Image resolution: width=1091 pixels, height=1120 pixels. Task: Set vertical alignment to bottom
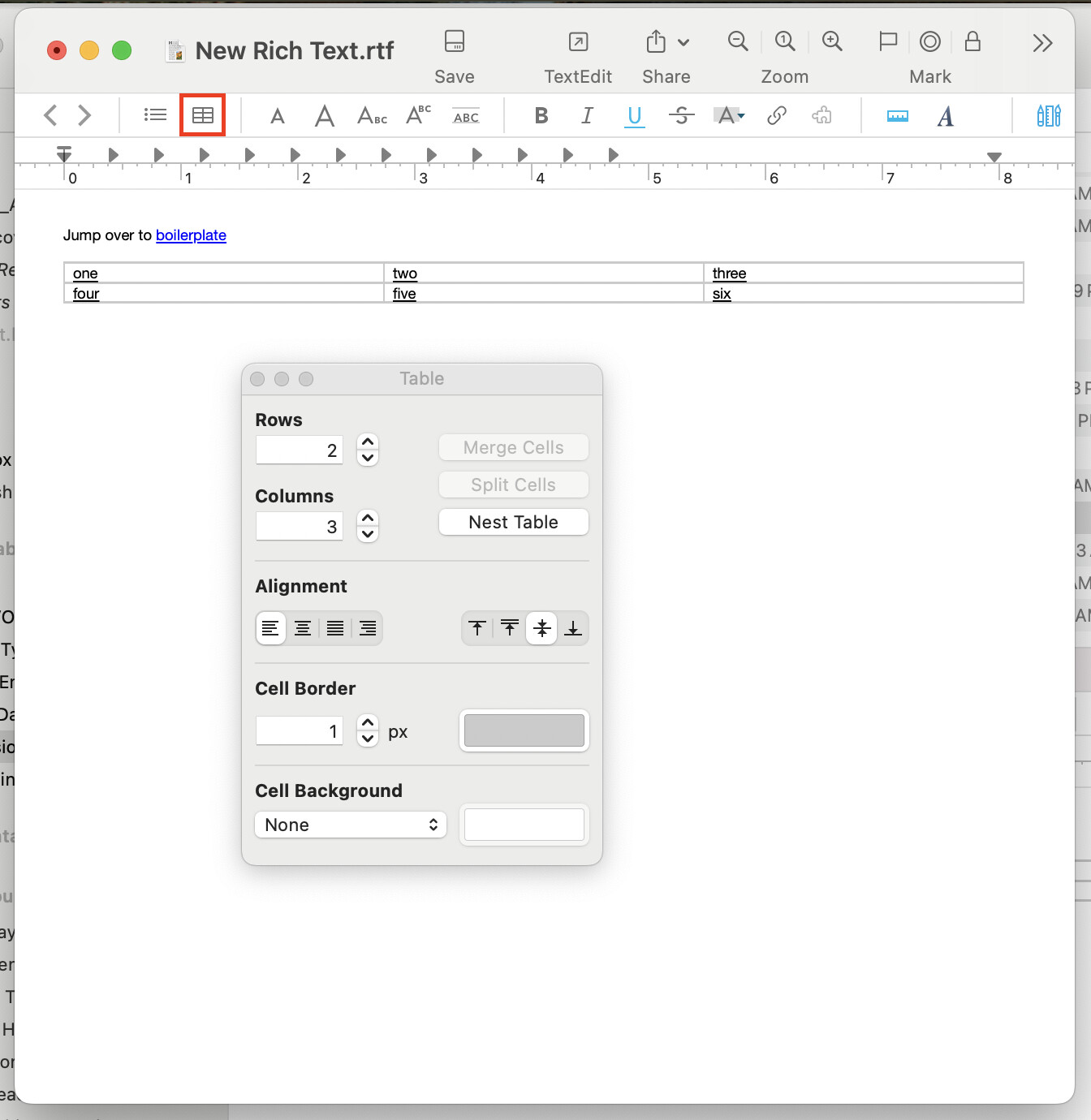(x=573, y=628)
